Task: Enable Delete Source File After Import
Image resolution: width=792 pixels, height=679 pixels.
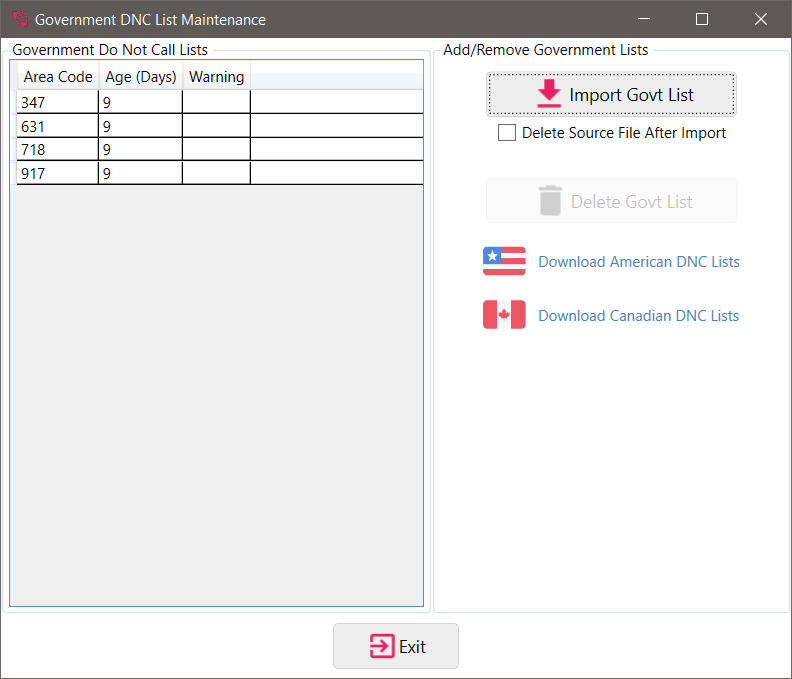Action: click(x=507, y=133)
